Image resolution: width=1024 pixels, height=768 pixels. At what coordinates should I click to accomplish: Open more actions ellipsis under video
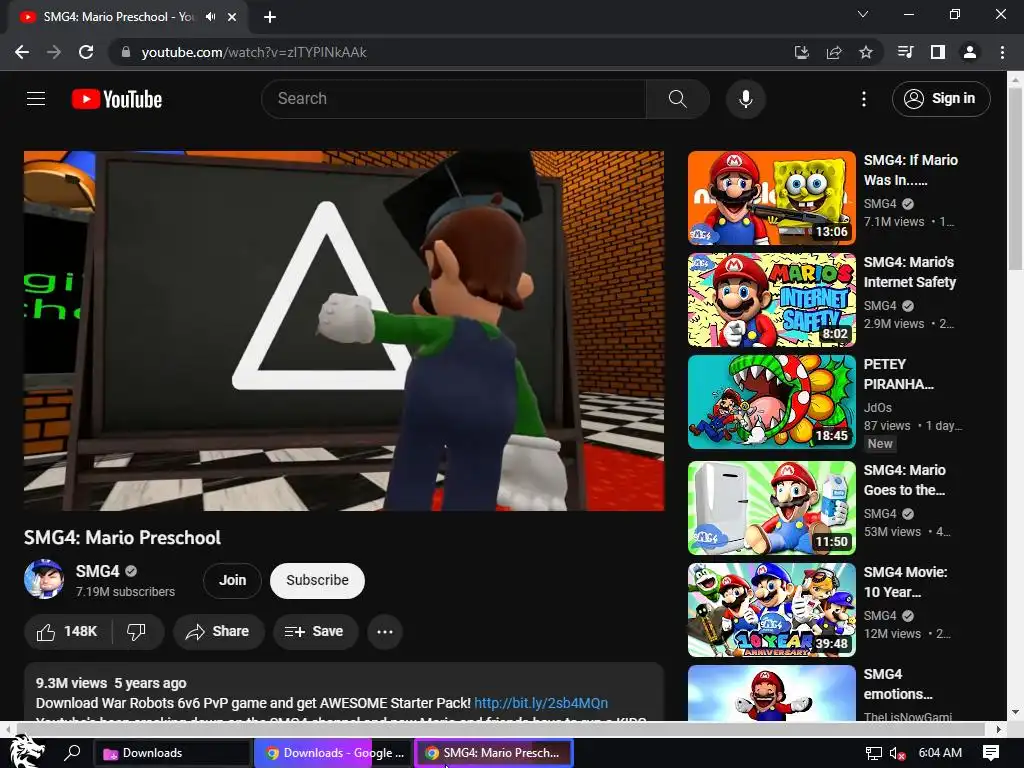pos(385,632)
